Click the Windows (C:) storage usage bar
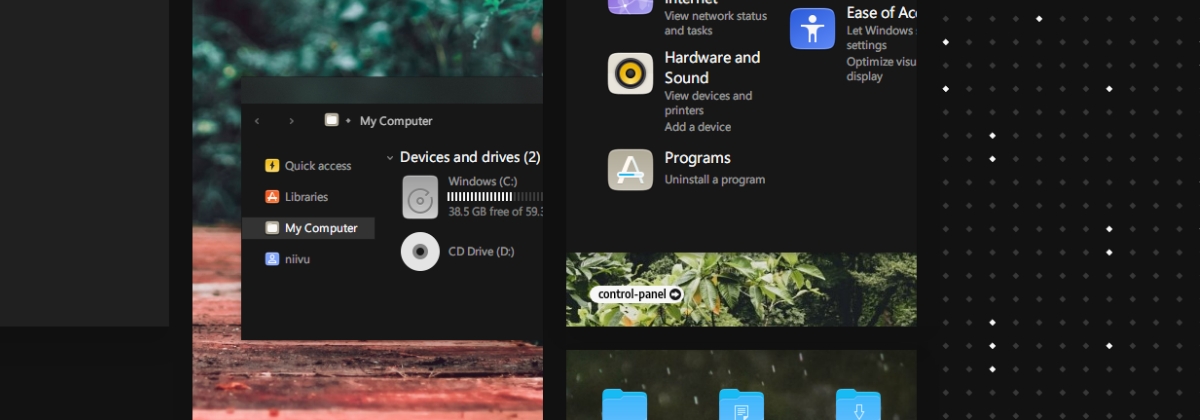The image size is (1200, 420). (495, 197)
